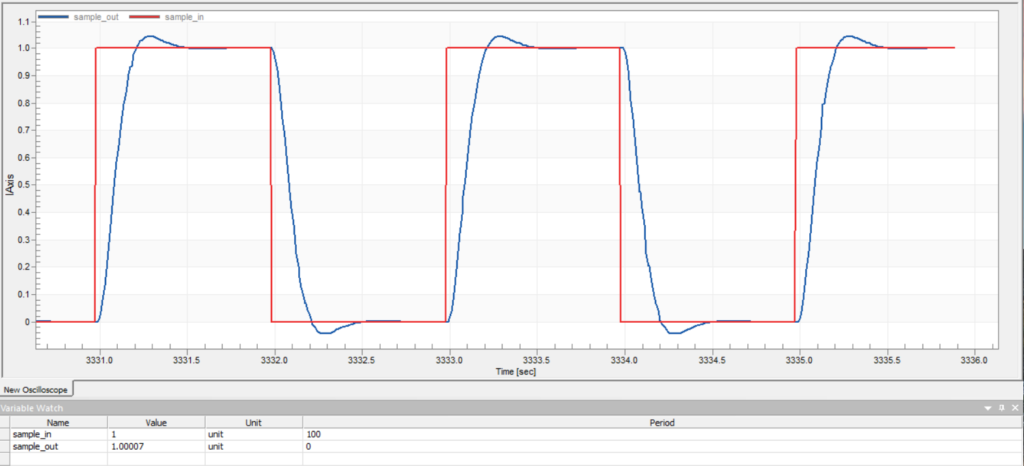
Task: Click the 3336.0 tick on the time axis
Action: coord(974,360)
